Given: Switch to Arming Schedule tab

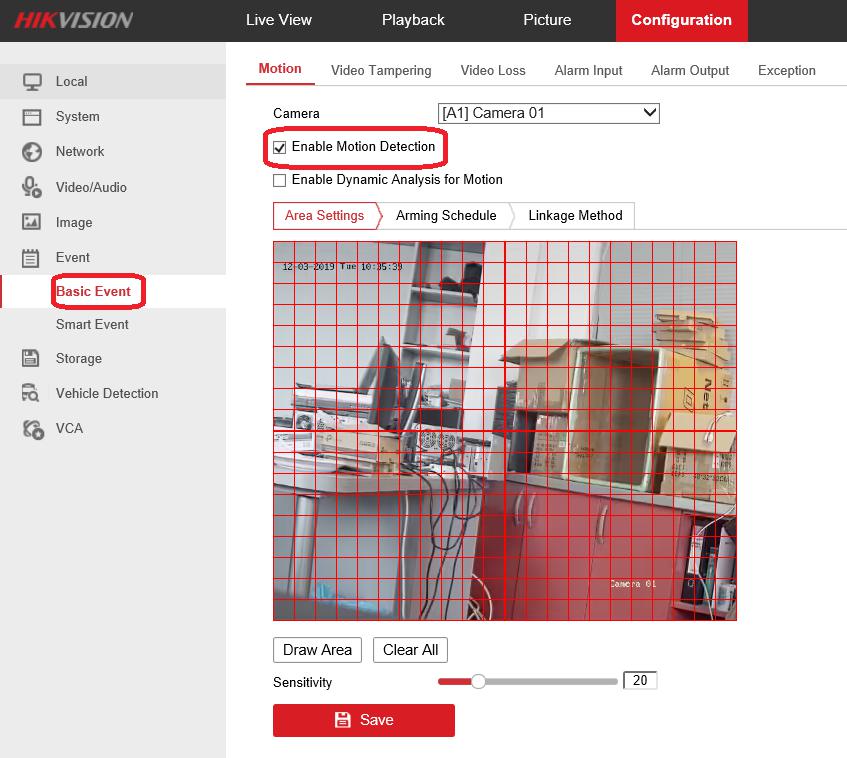Looking at the screenshot, I should [x=446, y=215].
